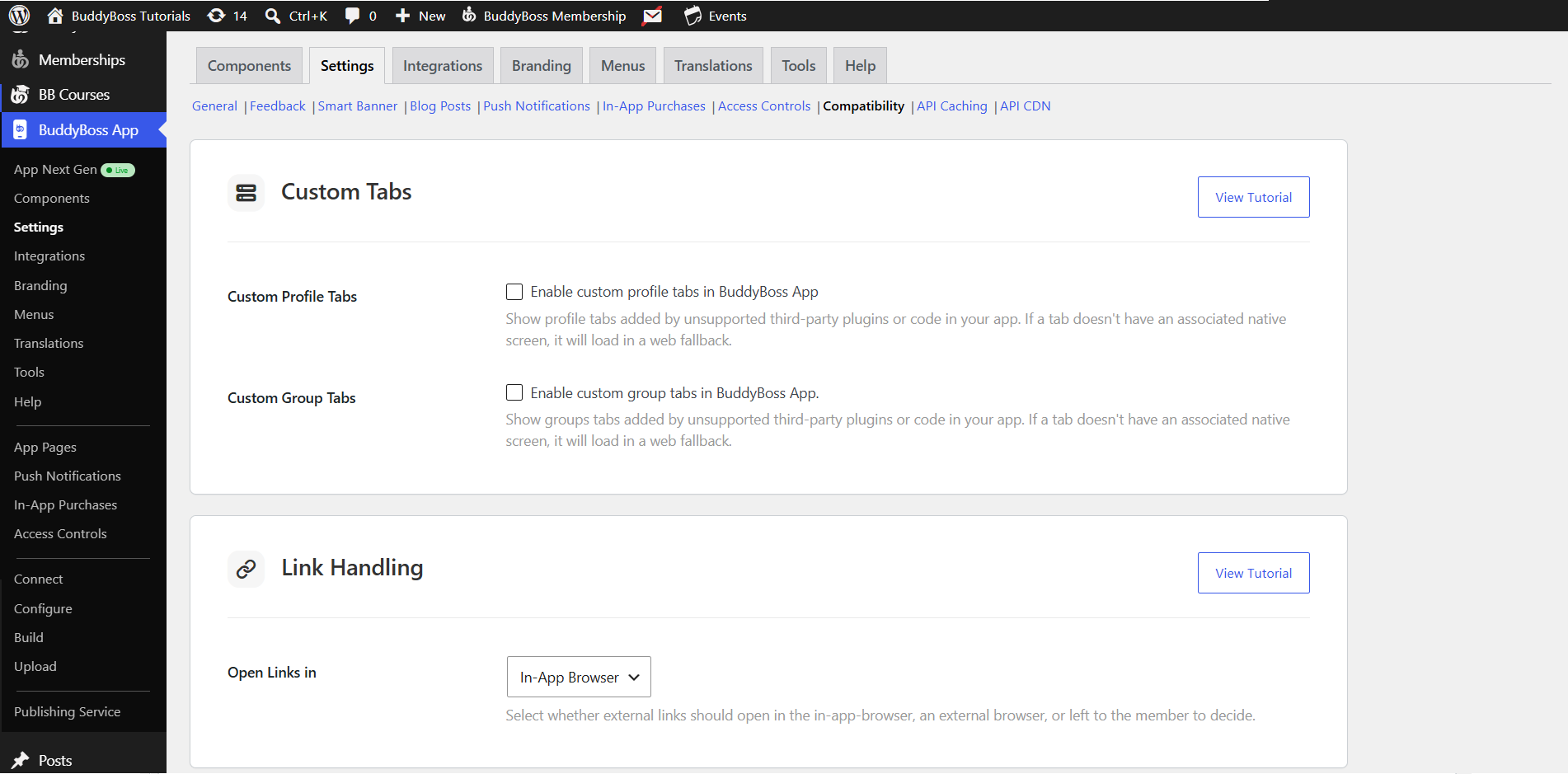Click View Tutorial for Custom Tabs
The height and width of the screenshot is (774, 1568).
click(1253, 197)
